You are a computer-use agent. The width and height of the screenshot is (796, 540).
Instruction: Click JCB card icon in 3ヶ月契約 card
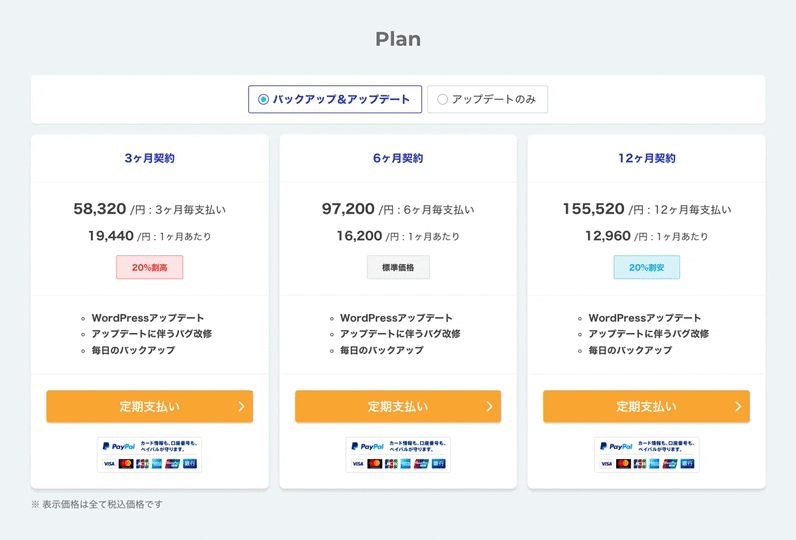pos(142,463)
